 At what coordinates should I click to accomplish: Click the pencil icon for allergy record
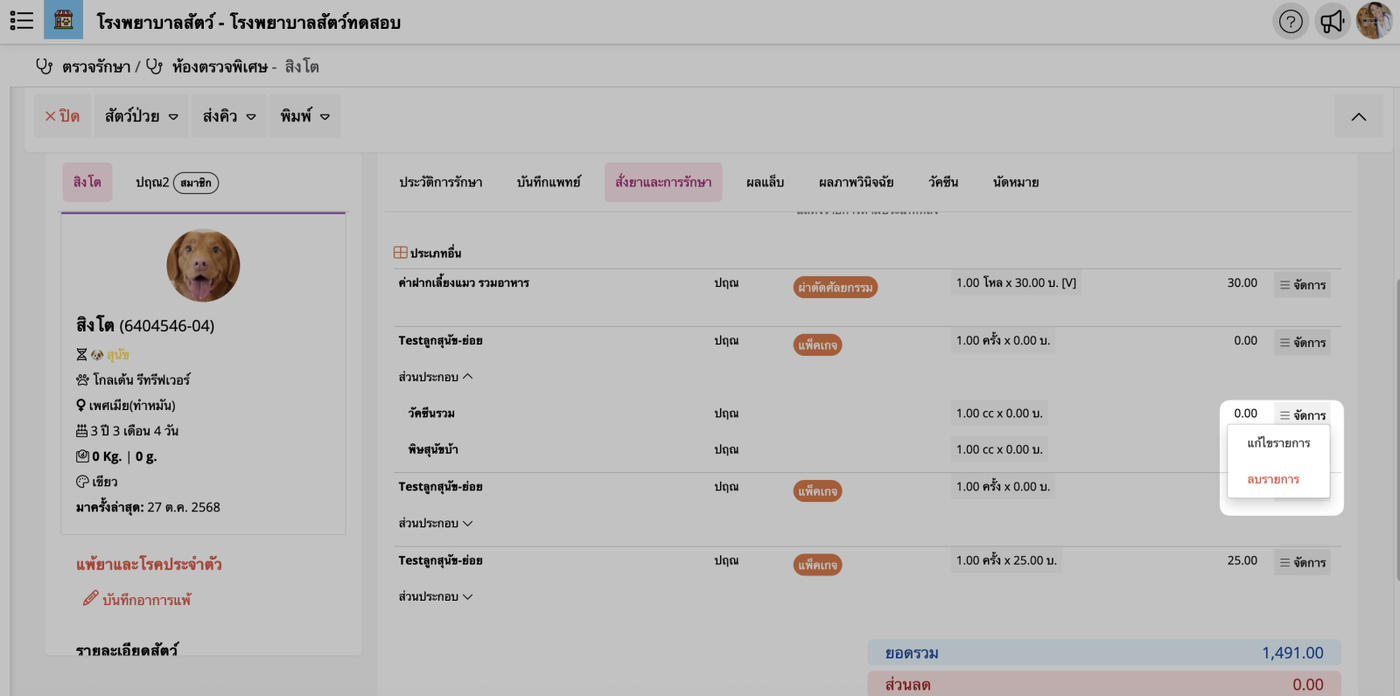90,598
